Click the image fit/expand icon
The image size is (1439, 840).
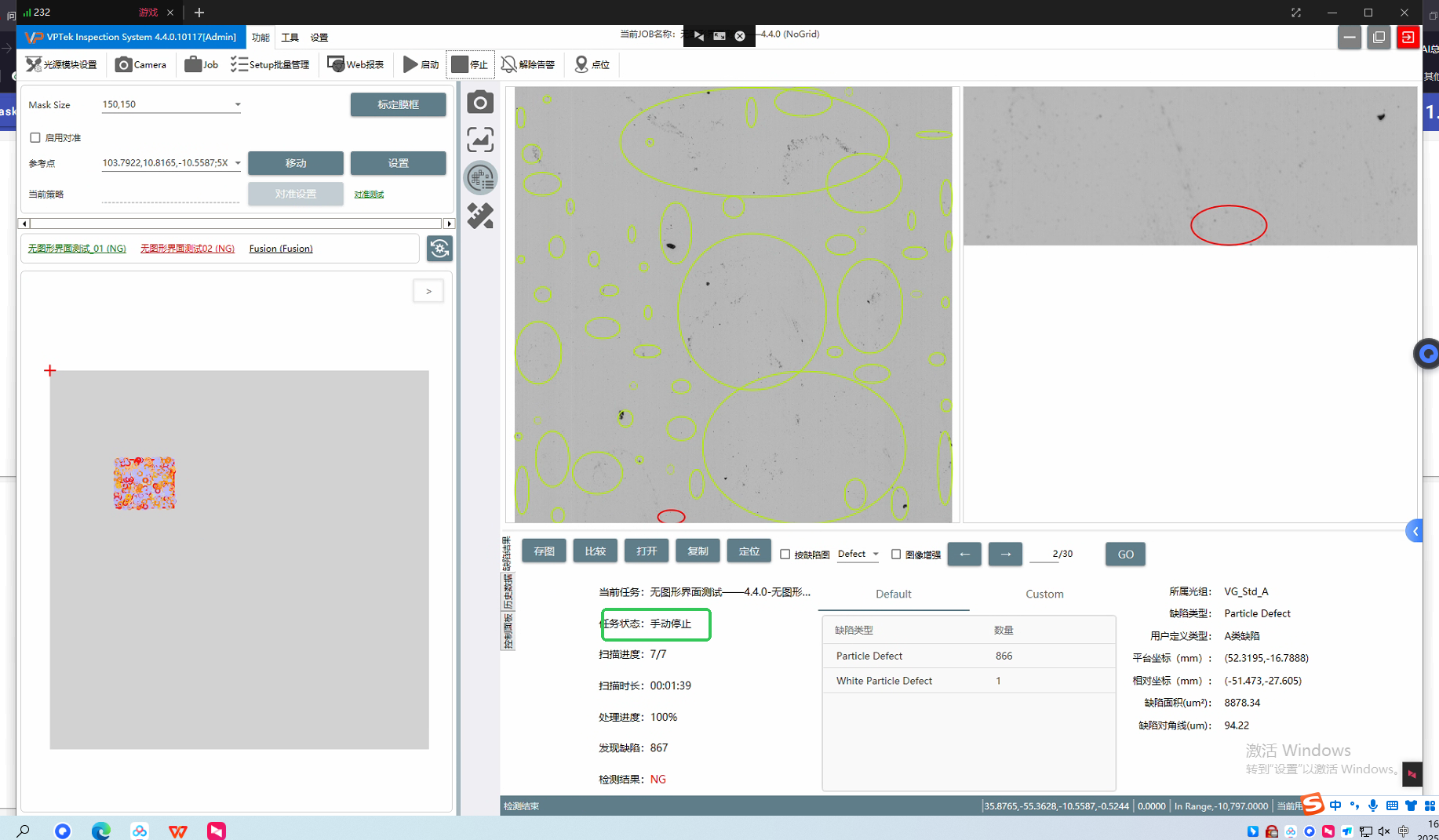click(480, 140)
